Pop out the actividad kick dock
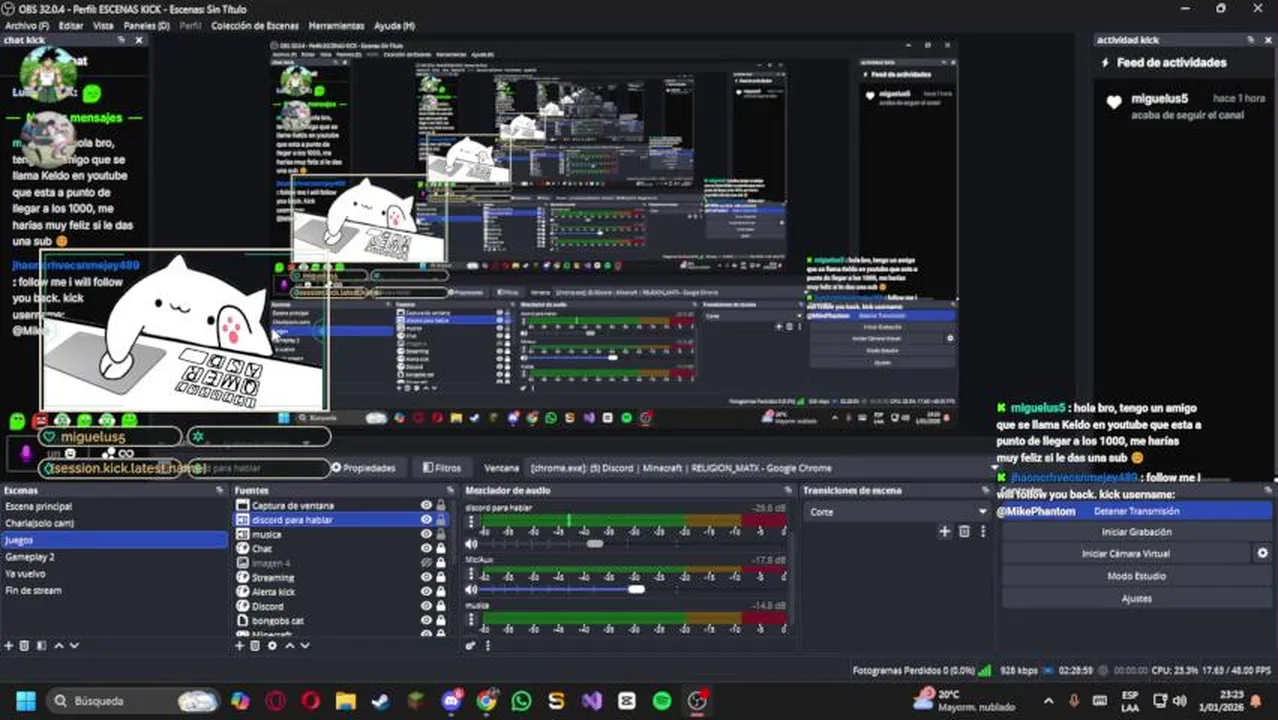 tap(1249, 40)
